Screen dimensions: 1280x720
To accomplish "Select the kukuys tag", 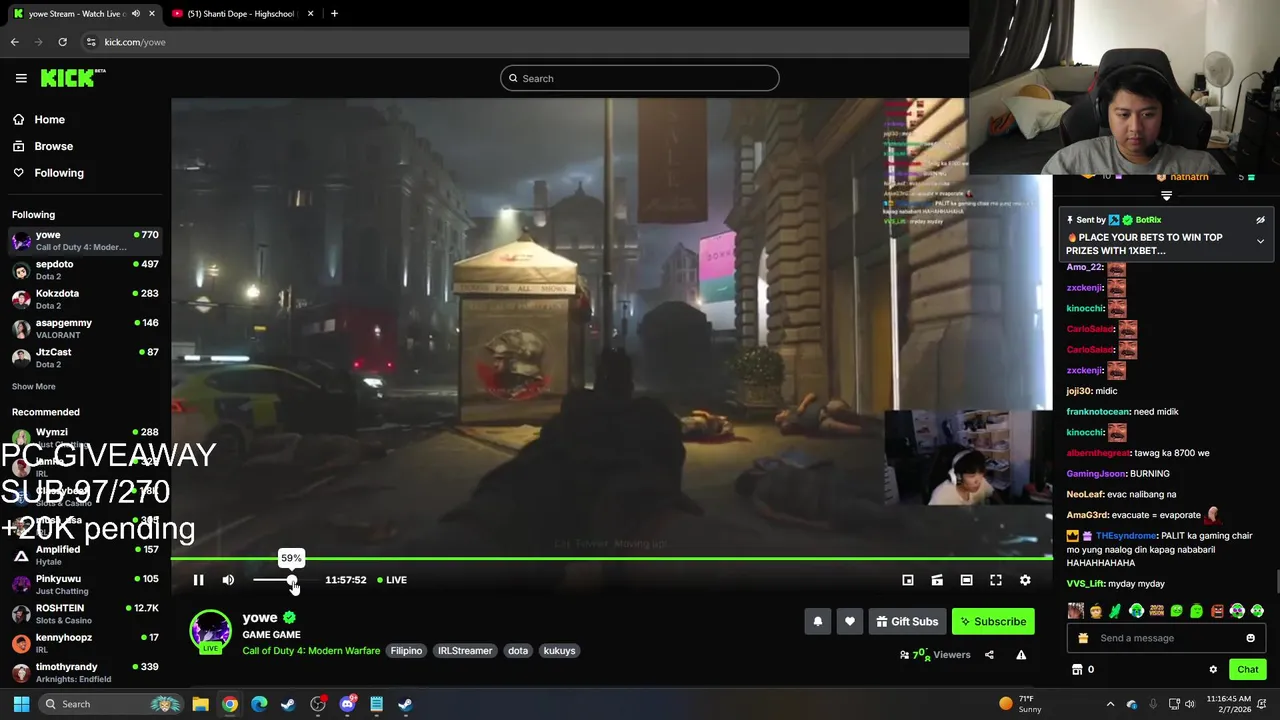I will point(559,651).
